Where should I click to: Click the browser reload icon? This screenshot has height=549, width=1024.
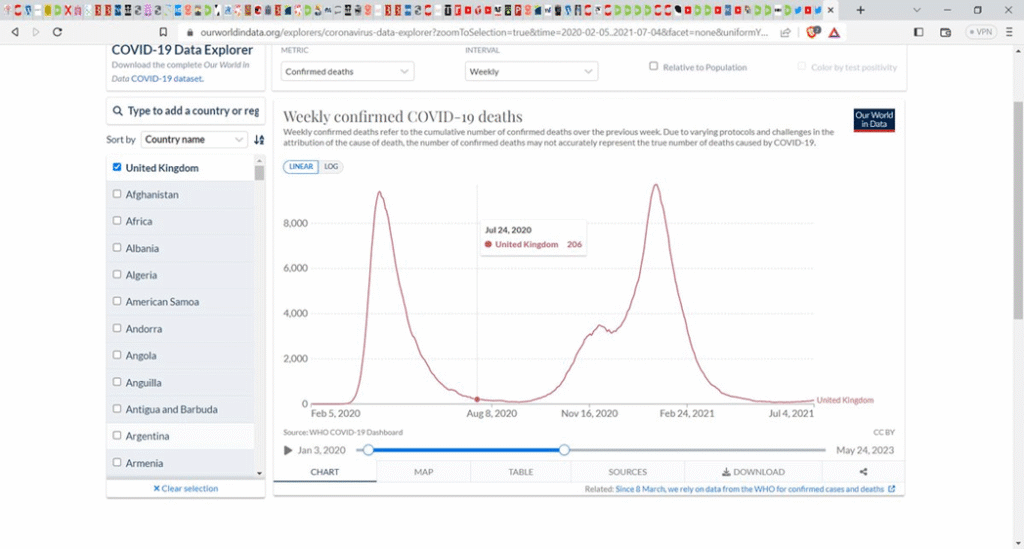[57, 31]
